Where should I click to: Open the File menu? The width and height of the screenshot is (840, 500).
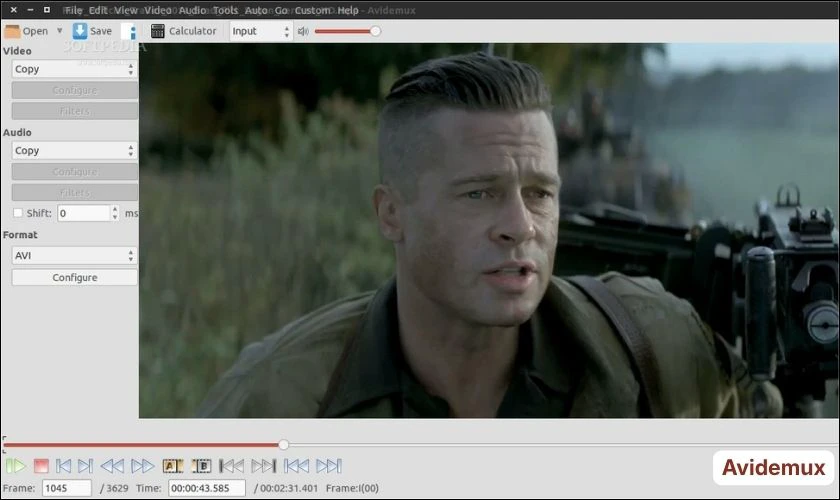pyautogui.click(x=73, y=10)
